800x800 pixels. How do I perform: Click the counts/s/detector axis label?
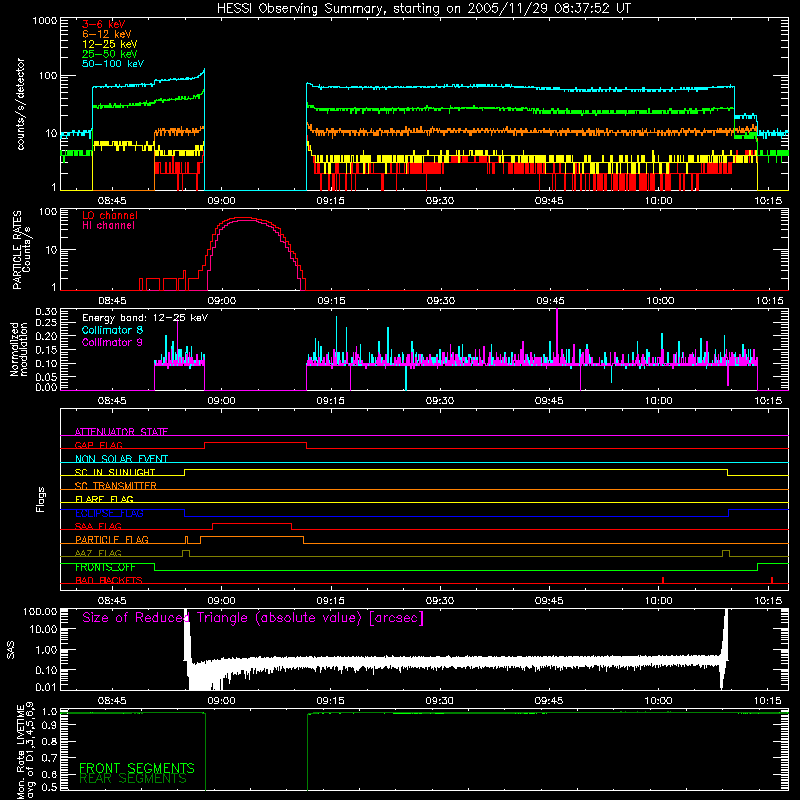click(x=20, y=104)
